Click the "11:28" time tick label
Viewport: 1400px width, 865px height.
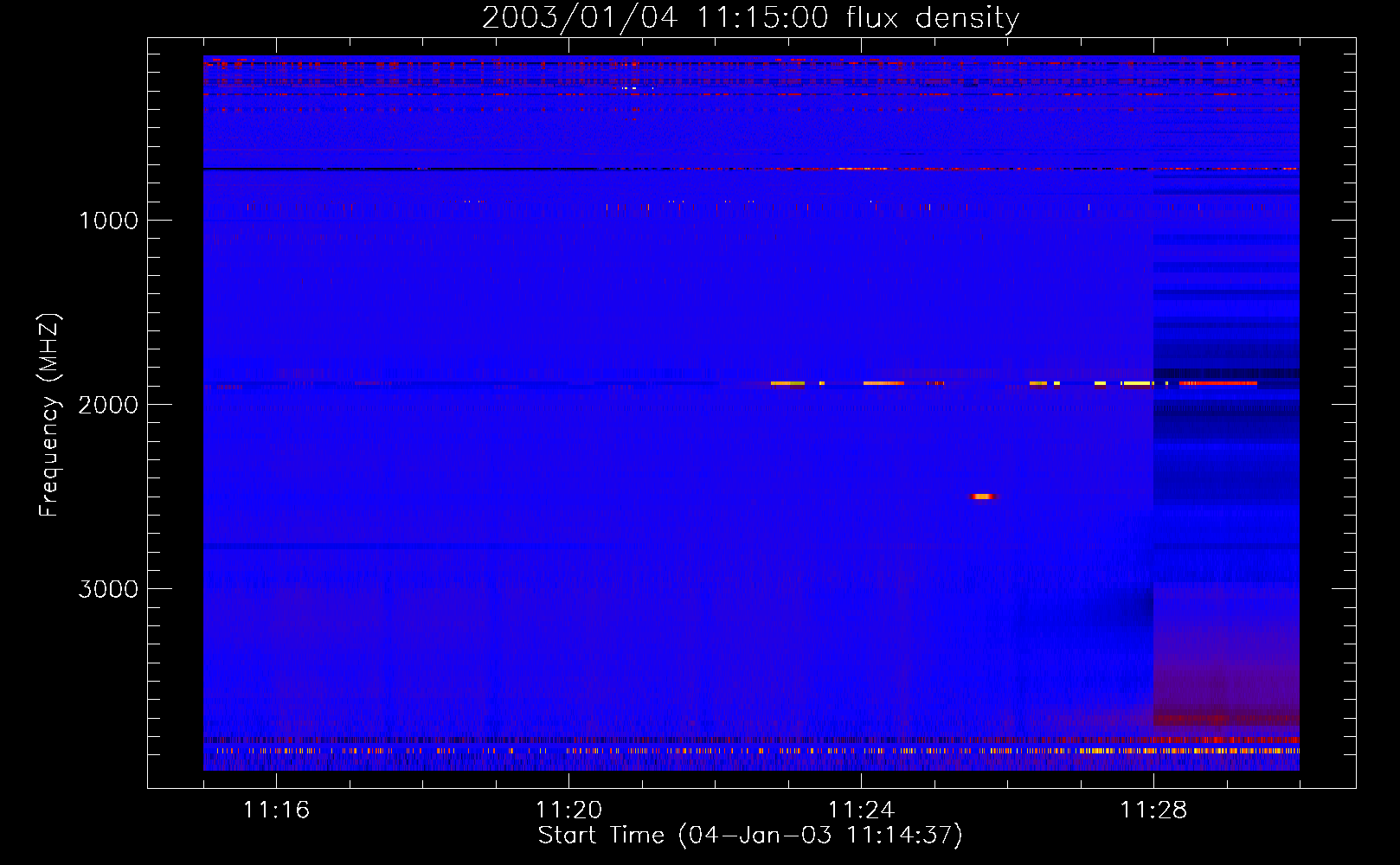pyautogui.click(x=1153, y=811)
